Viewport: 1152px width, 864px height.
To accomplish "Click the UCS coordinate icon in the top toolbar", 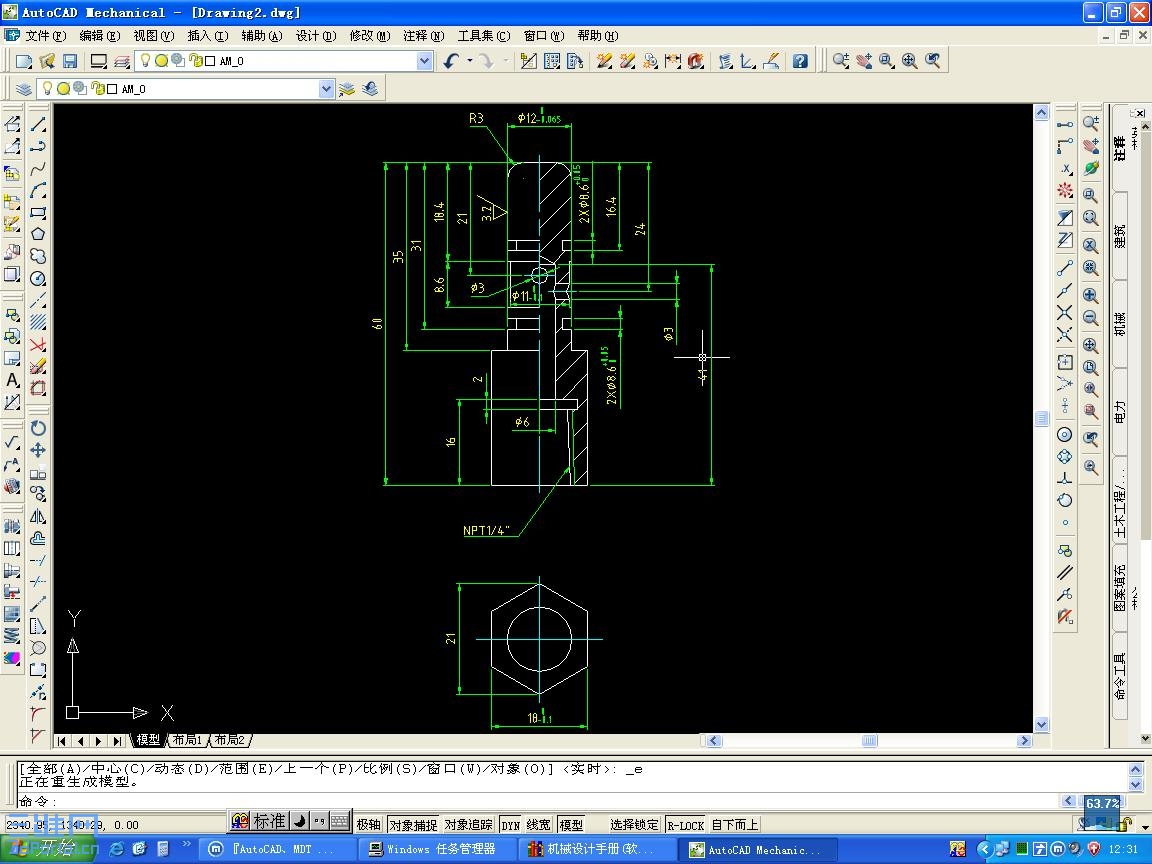I will [748, 61].
